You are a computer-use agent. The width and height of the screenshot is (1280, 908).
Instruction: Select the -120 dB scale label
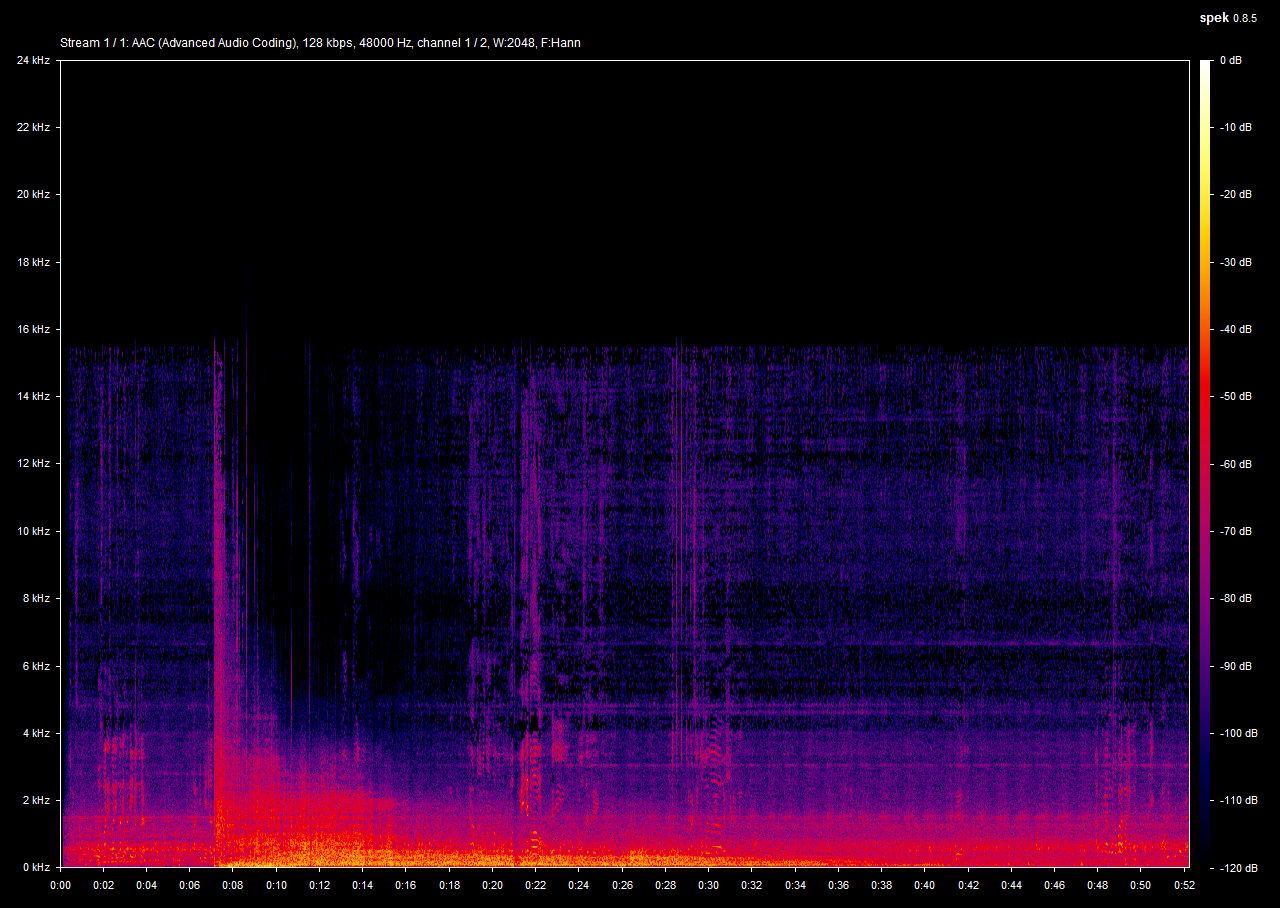(1237, 868)
